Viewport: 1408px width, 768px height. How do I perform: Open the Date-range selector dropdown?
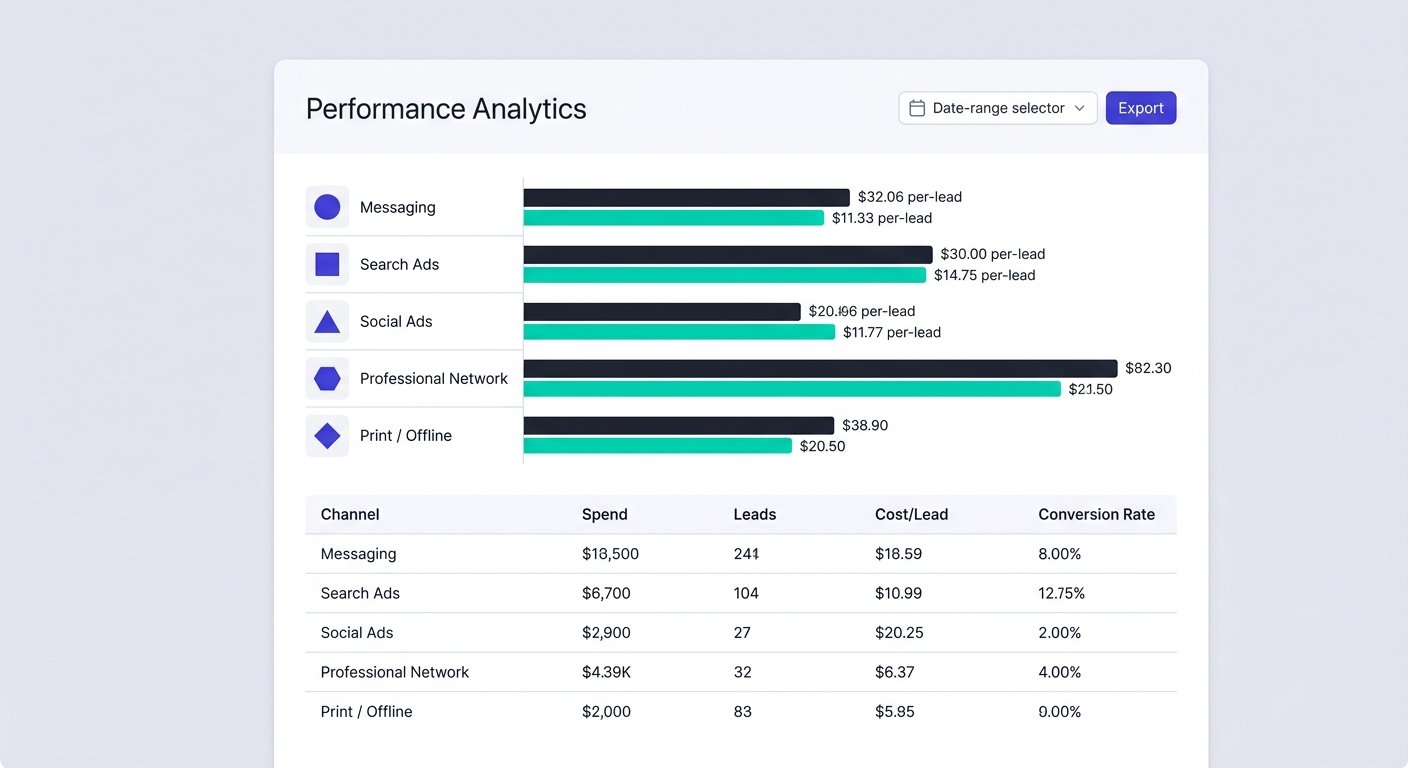point(998,108)
